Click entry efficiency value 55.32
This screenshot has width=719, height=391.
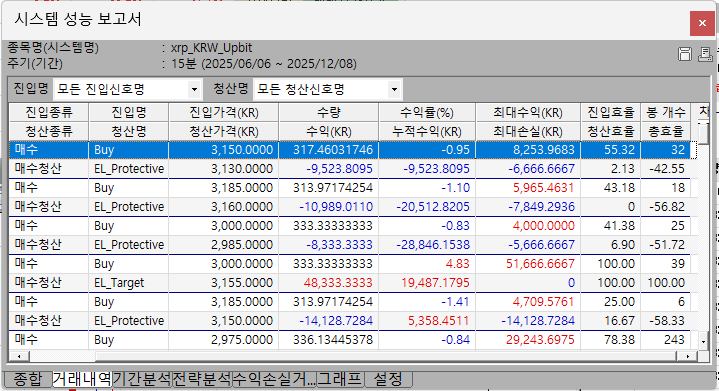coord(611,150)
